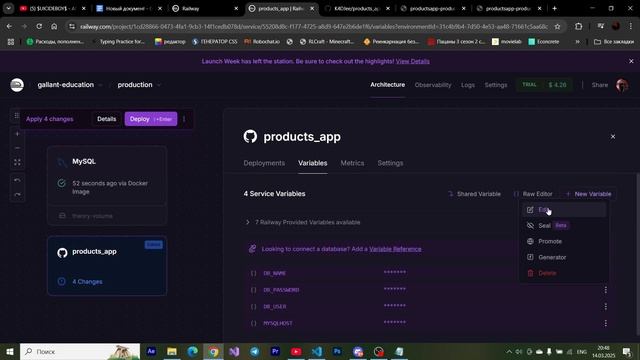Choose Edit from the context menu
The width and height of the screenshot is (640, 360).
(564, 210)
